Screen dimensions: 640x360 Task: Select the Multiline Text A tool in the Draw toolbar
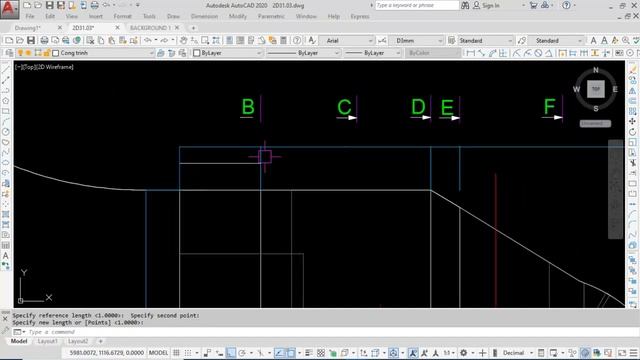[6, 256]
